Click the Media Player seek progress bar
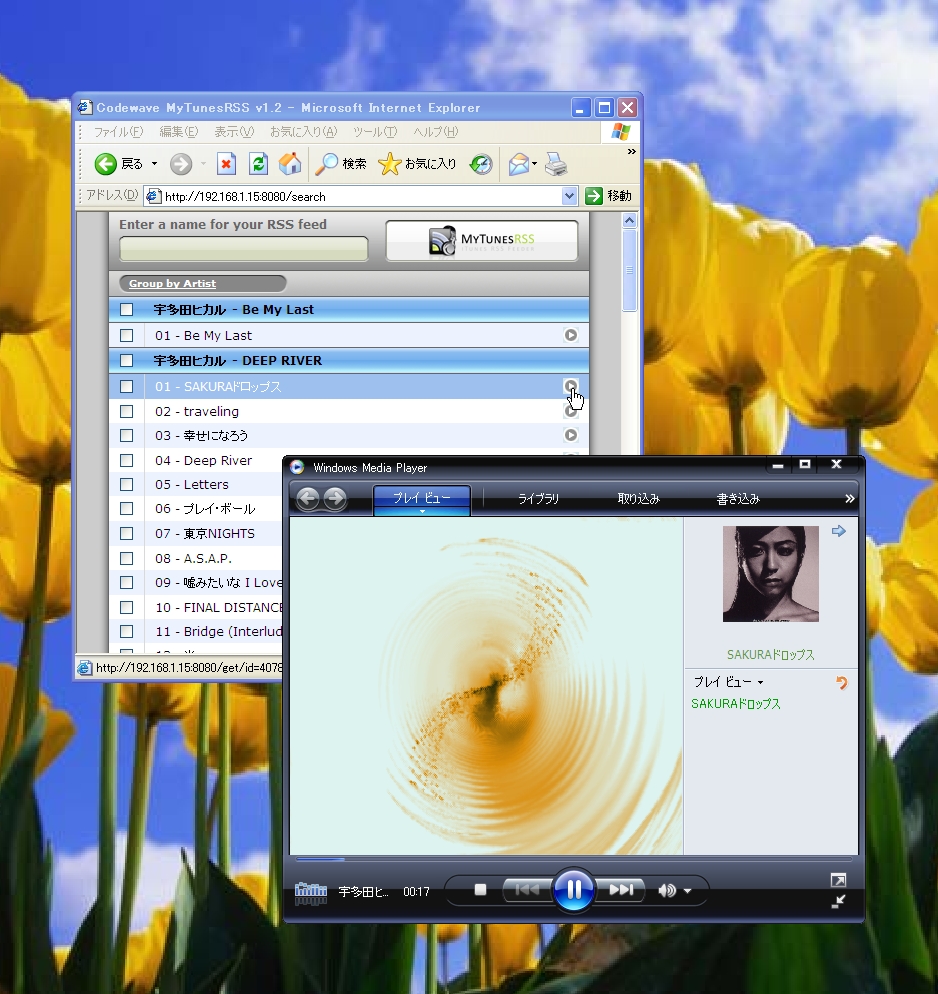Image resolution: width=938 pixels, height=994 pixels. 574,860
